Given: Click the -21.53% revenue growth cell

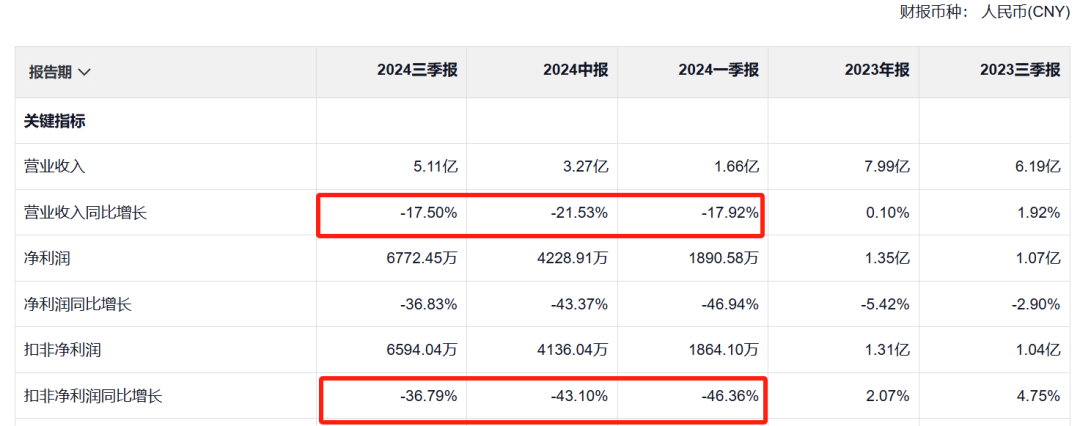Looking at the screenshot, I should [x=580, y=213].
